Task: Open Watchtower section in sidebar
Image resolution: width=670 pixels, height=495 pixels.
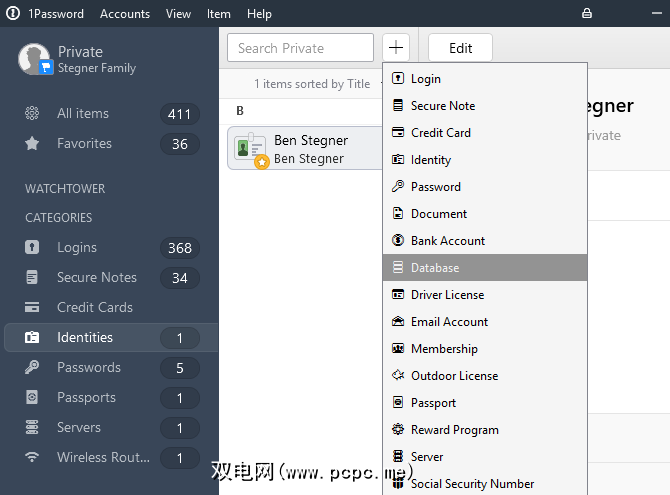Action: pos(65,189)
